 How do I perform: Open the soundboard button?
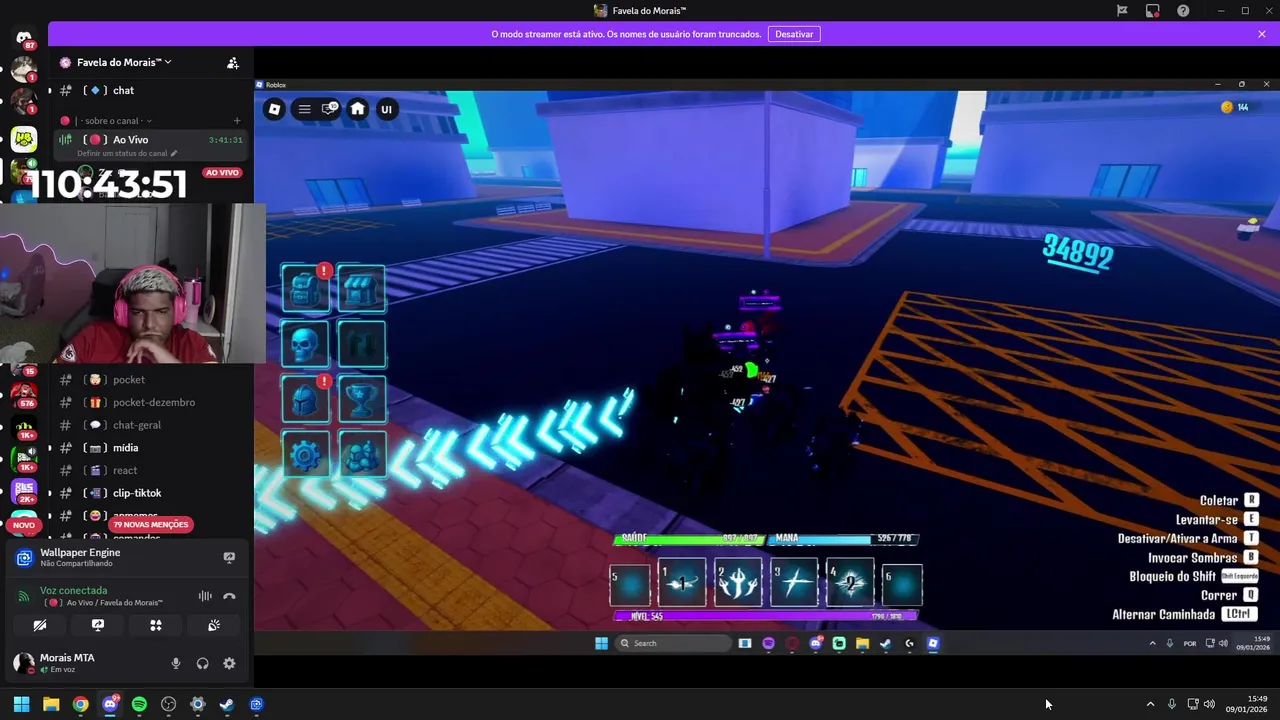click(x=214, y=625)
